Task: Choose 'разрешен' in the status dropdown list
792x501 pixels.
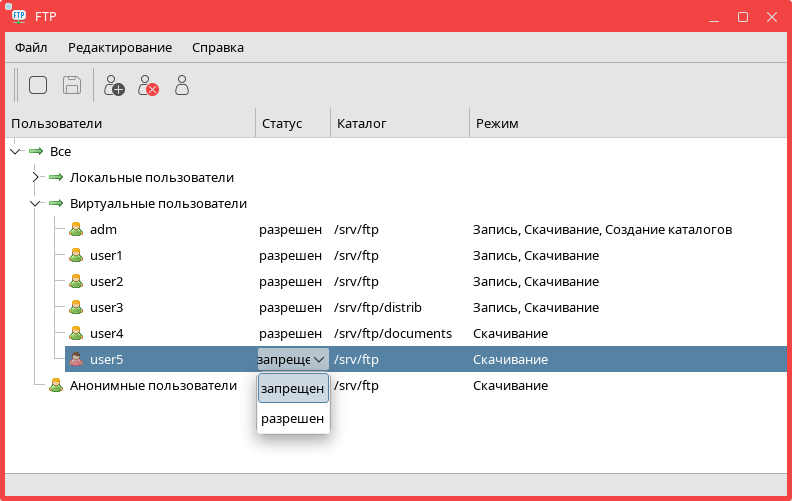Action: point(293,419)
